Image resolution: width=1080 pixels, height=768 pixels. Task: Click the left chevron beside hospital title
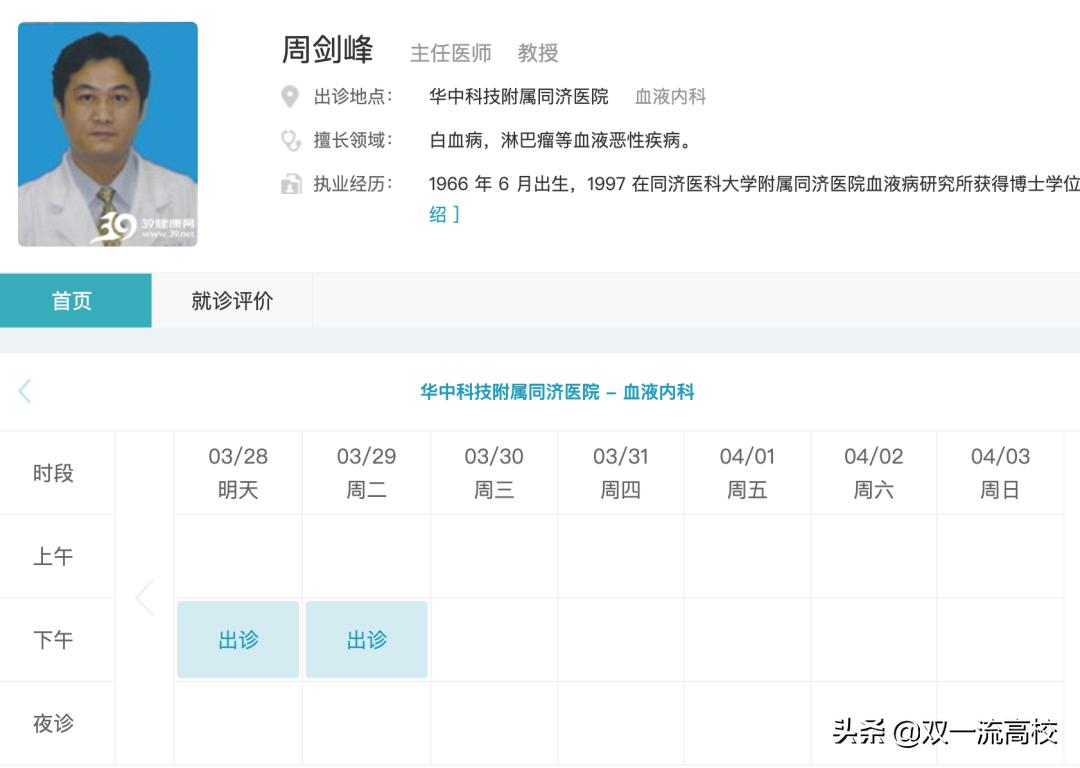click(25, 391)
